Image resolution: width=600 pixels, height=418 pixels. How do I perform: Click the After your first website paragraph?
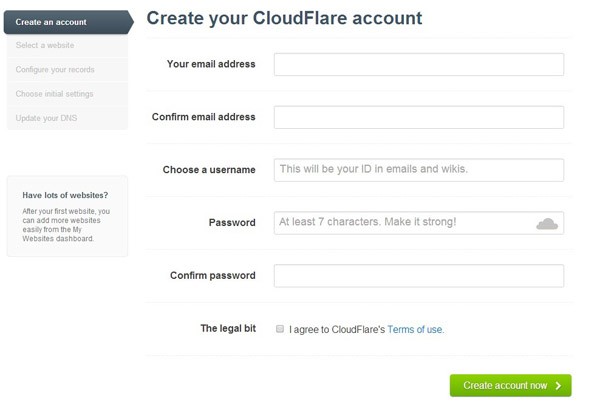(66, 225)
